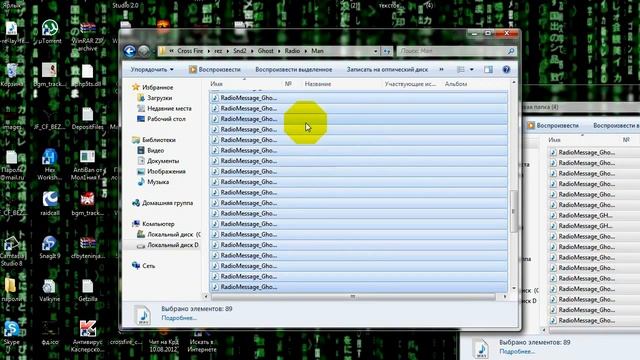Select DepositFiles desktop icon
This screenshot has width=640, height=360.
coord(87,119)
